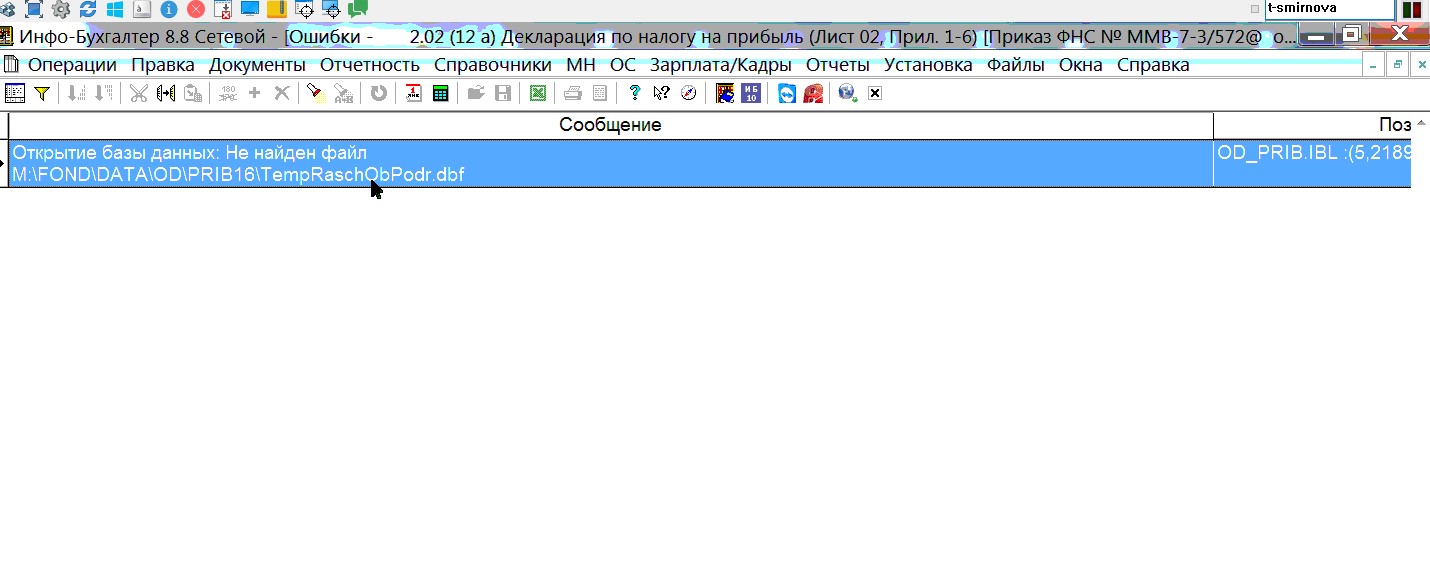Click the blue sync arrows icon
This screenshot has height=564, width=1430.
click(88, 10)
